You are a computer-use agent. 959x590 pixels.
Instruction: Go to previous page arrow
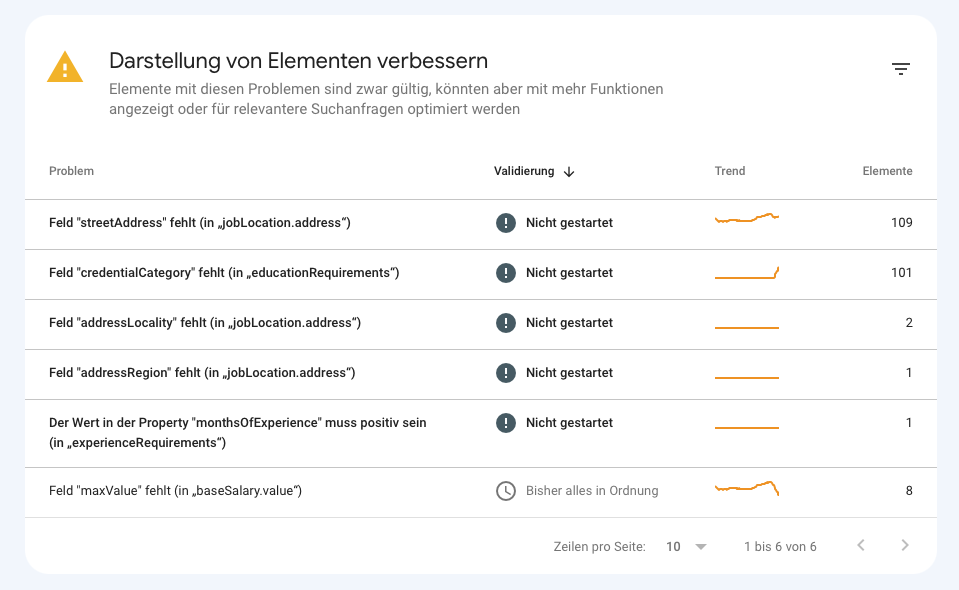coord(861,546)
